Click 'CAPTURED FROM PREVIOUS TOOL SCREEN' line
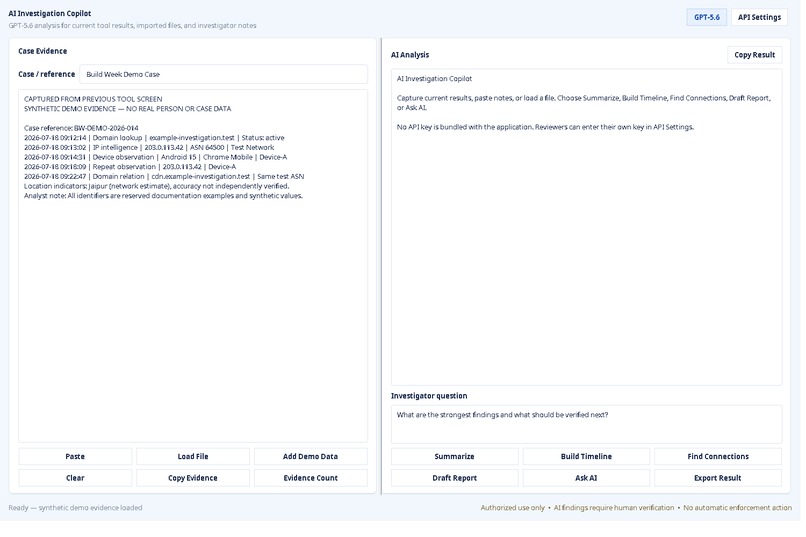Viewport: 806px width, 537px height. [93, 99]
